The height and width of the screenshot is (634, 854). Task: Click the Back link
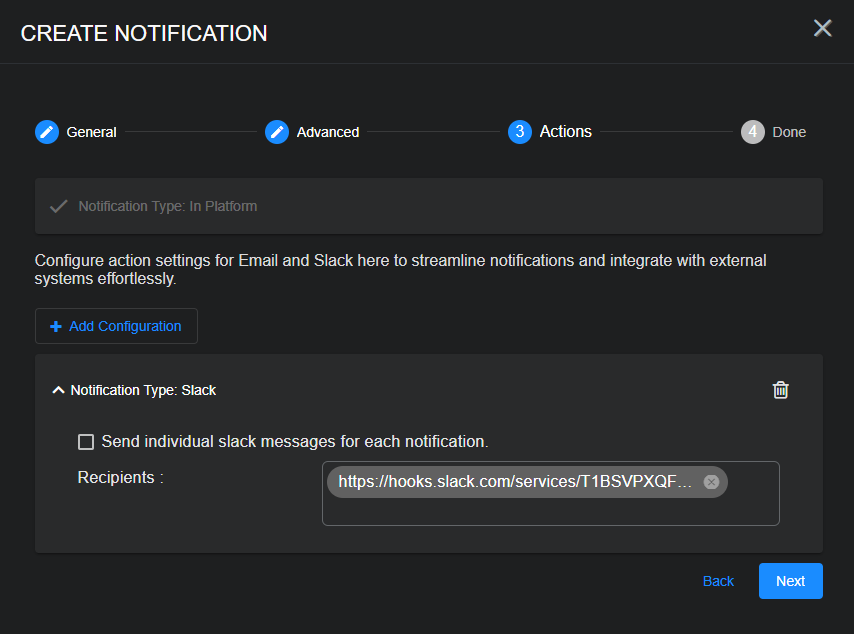[718, 581]
